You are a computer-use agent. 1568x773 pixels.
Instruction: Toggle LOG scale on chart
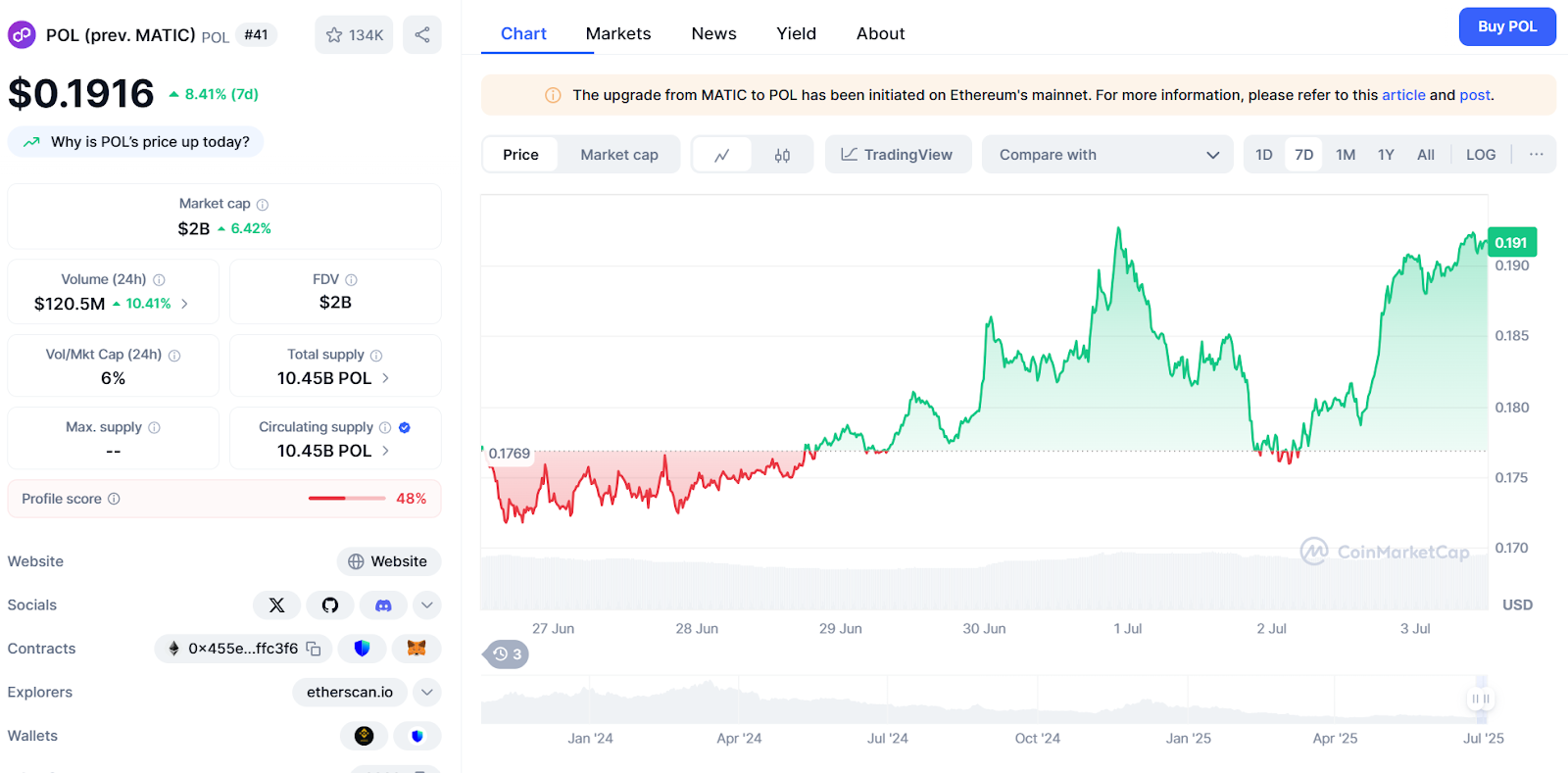pyautogui.click(x=1481, y=155)
